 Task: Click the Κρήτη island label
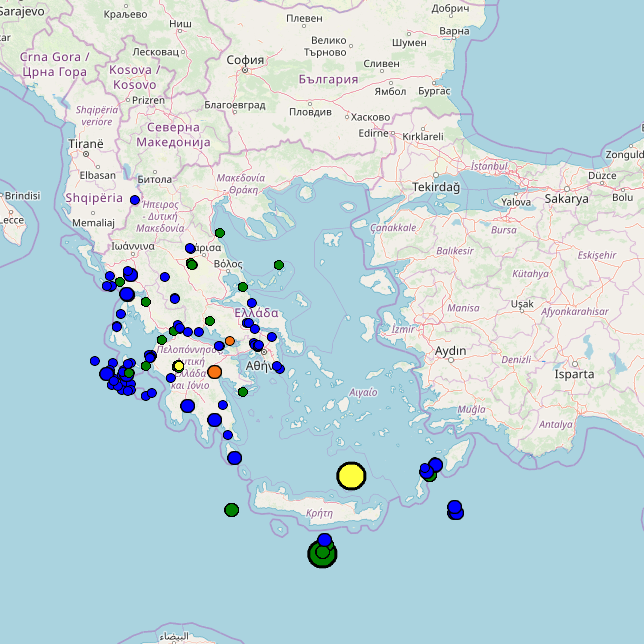click(319, 512)
